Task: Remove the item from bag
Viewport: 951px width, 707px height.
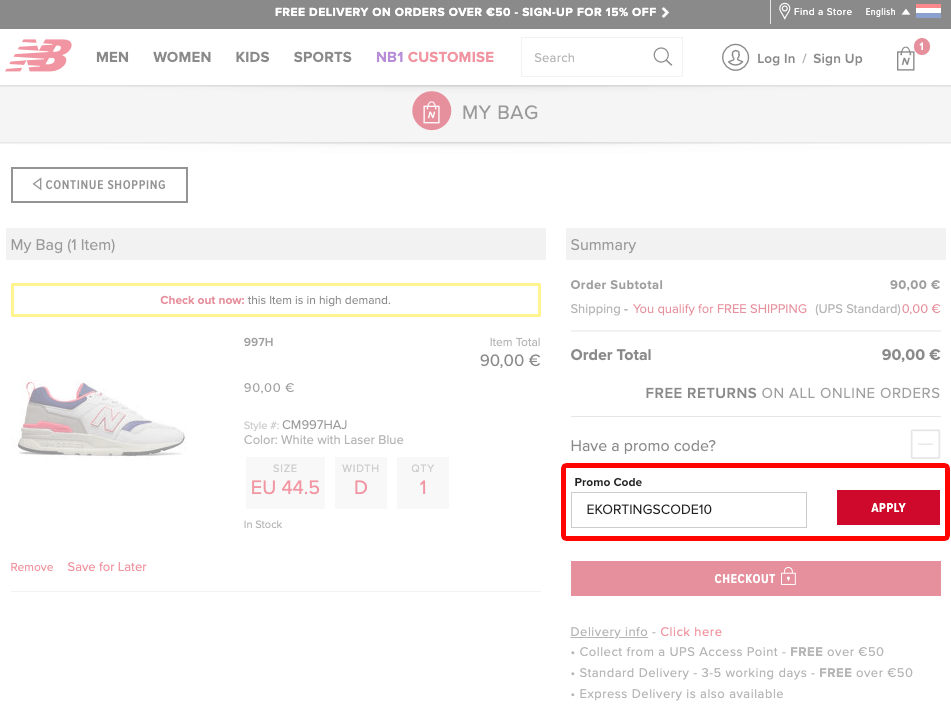Action: pos(32,567)
